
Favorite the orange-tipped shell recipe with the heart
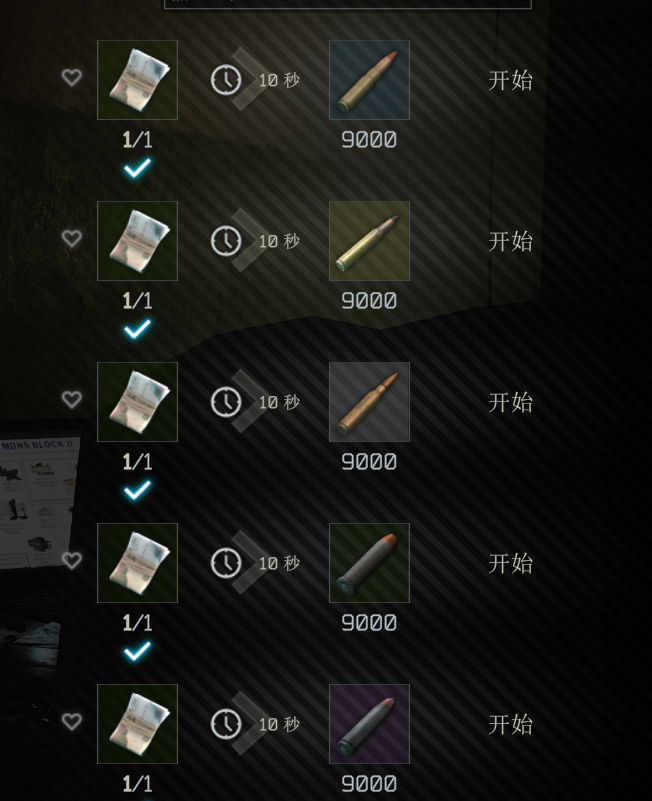[x=72, y=561]
